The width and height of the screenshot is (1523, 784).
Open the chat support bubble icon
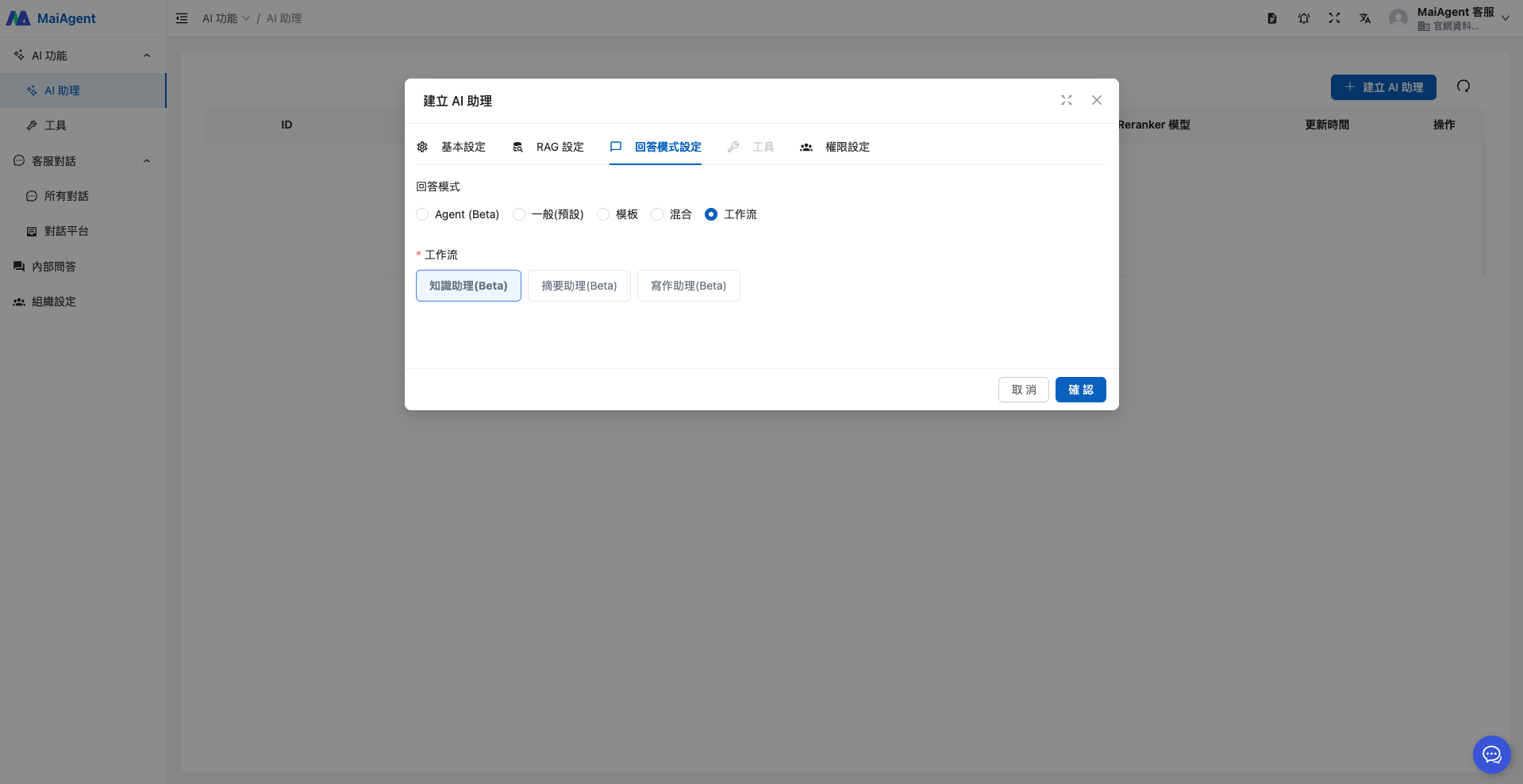(1491, 754)
